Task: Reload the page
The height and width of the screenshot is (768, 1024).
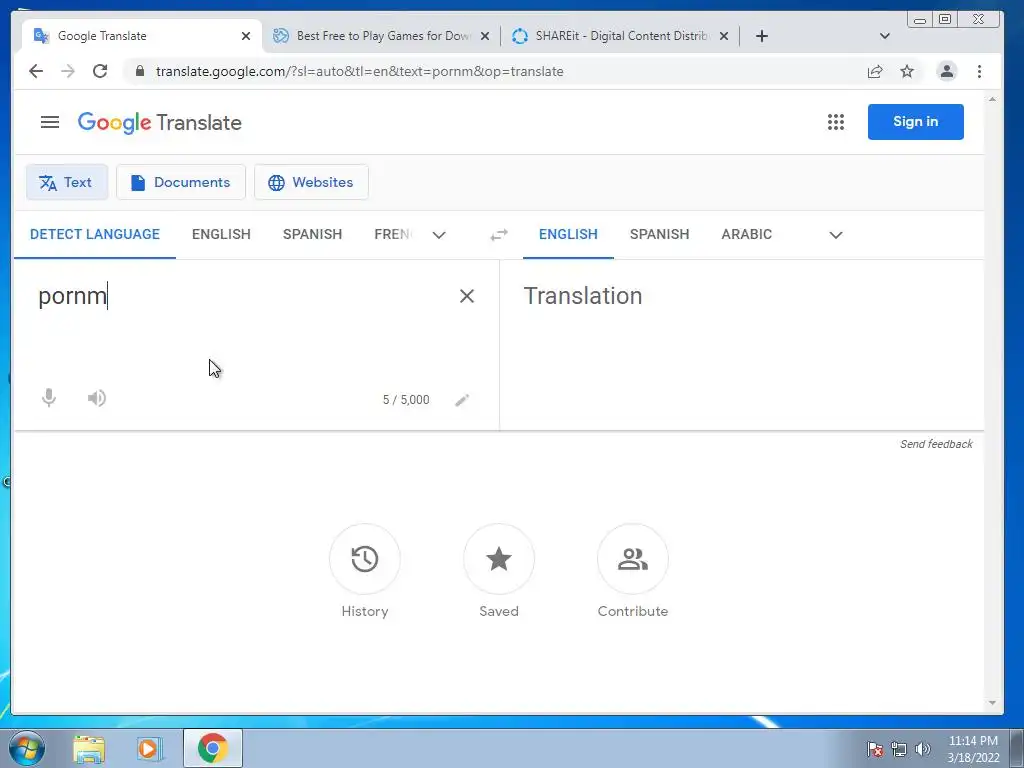Action: click(x=100, y=71)
